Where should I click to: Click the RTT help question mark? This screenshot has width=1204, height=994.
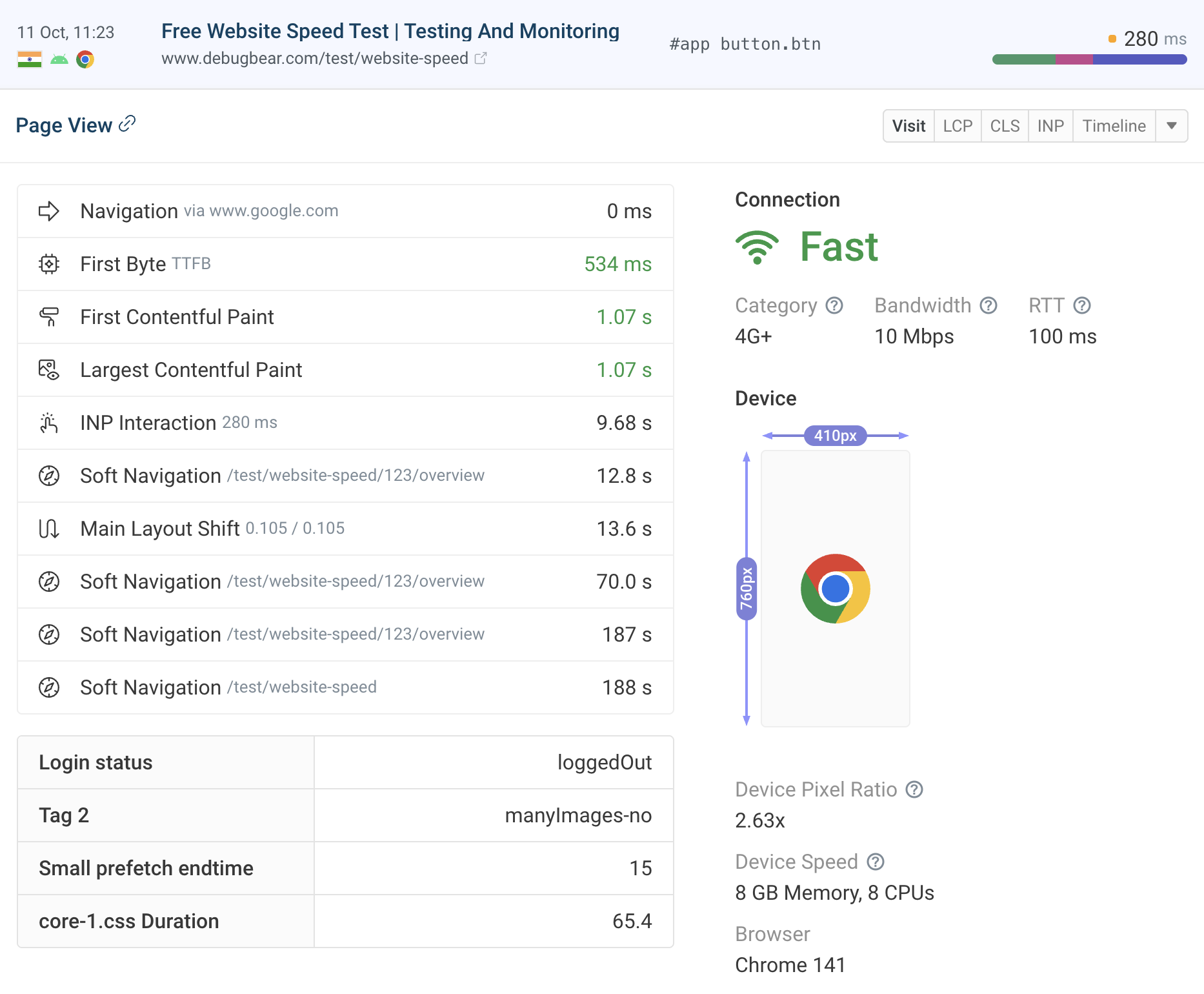[1082, 305]
